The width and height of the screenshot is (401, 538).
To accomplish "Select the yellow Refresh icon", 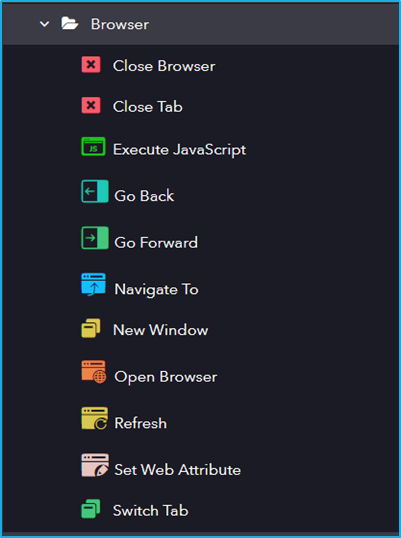I will (94, 419).
